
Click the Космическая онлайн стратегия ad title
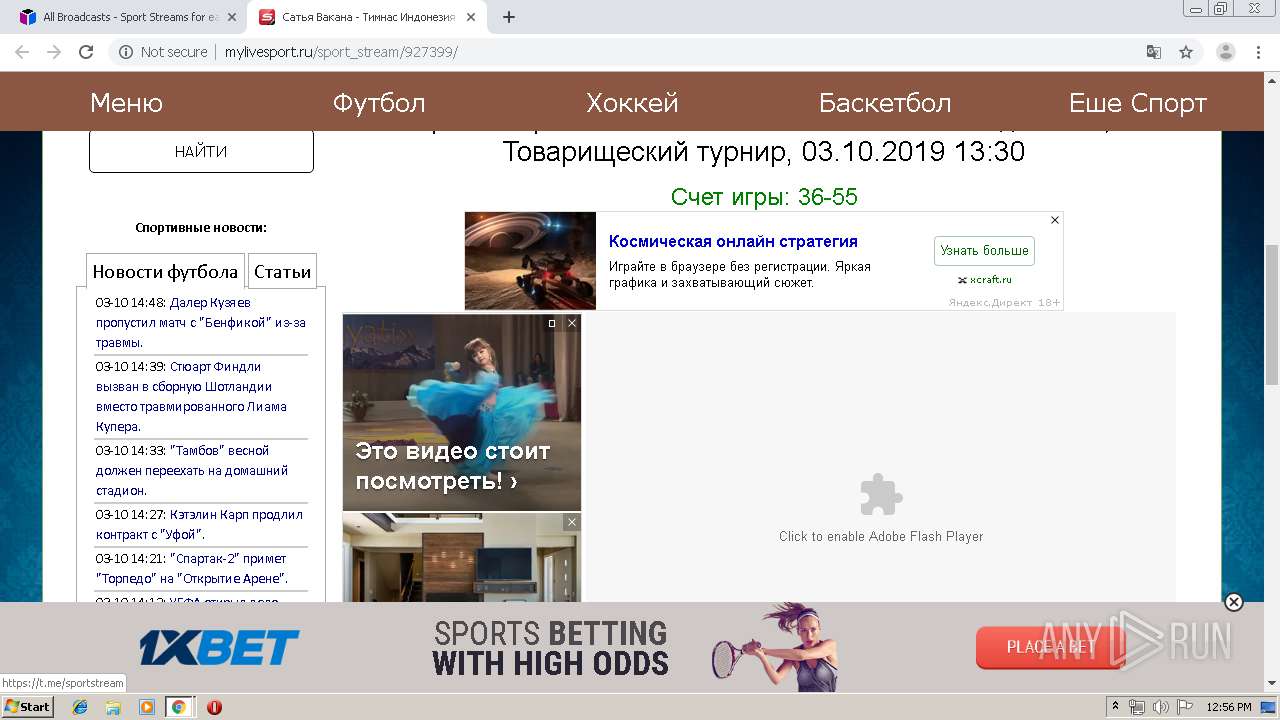(733, 241)
